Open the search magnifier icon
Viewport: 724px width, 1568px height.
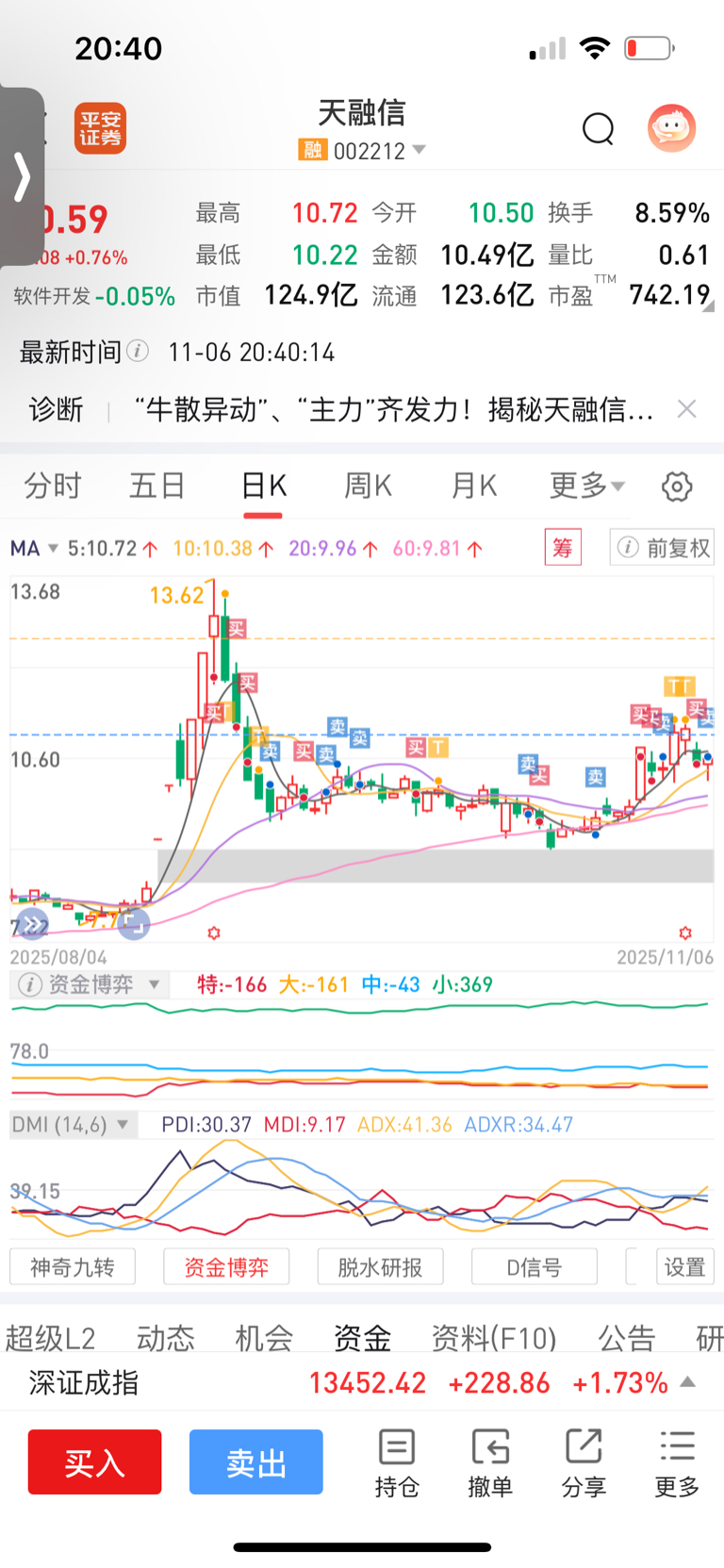click(x=598, y=128)
